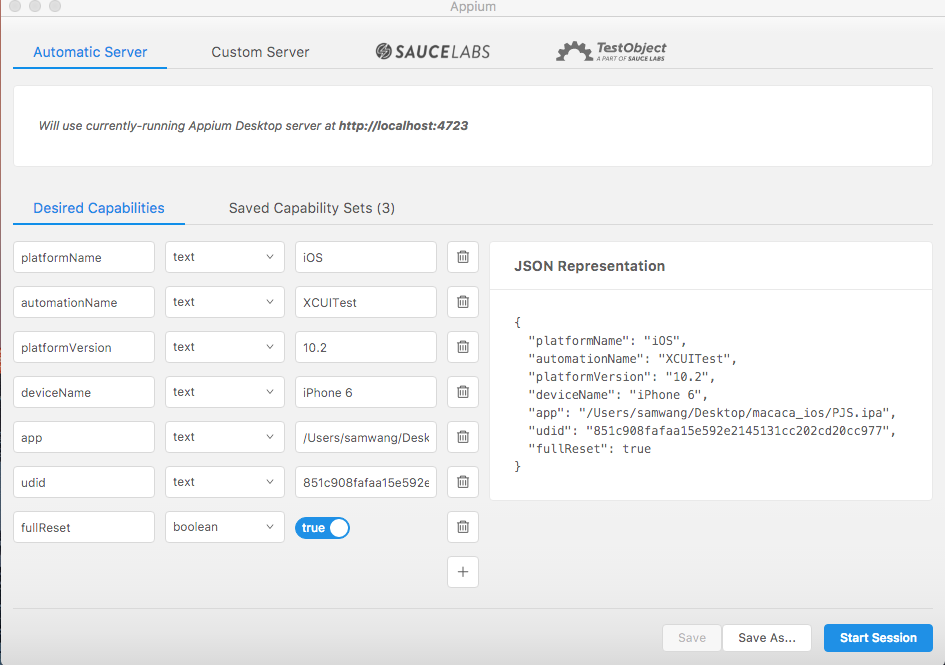The height and width of the screenshot is (665, 945).
Task: Edit the app capability name field
Action: click(x=84, y=437)
